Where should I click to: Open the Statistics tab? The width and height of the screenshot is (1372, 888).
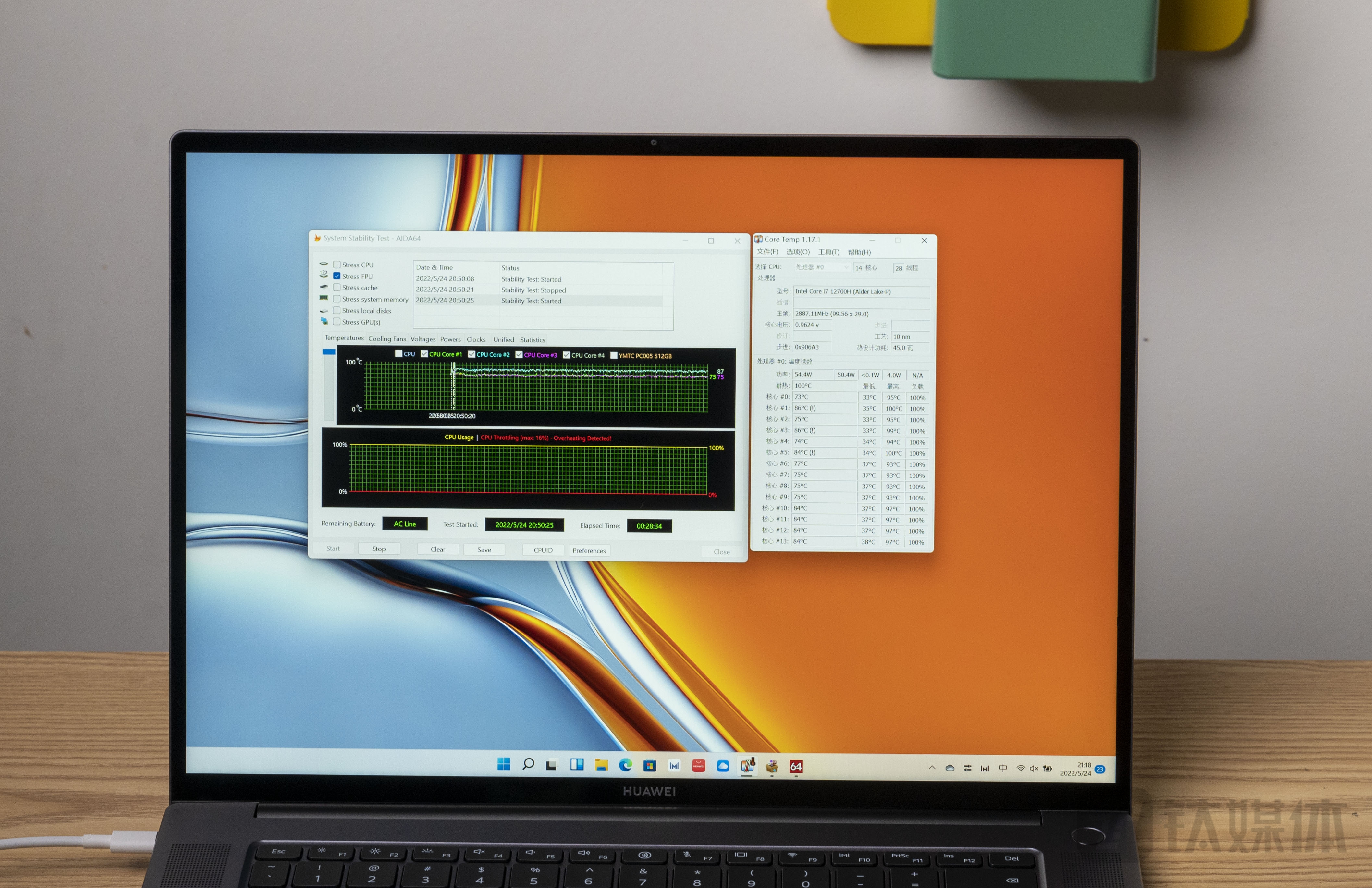tap(532, 340)
